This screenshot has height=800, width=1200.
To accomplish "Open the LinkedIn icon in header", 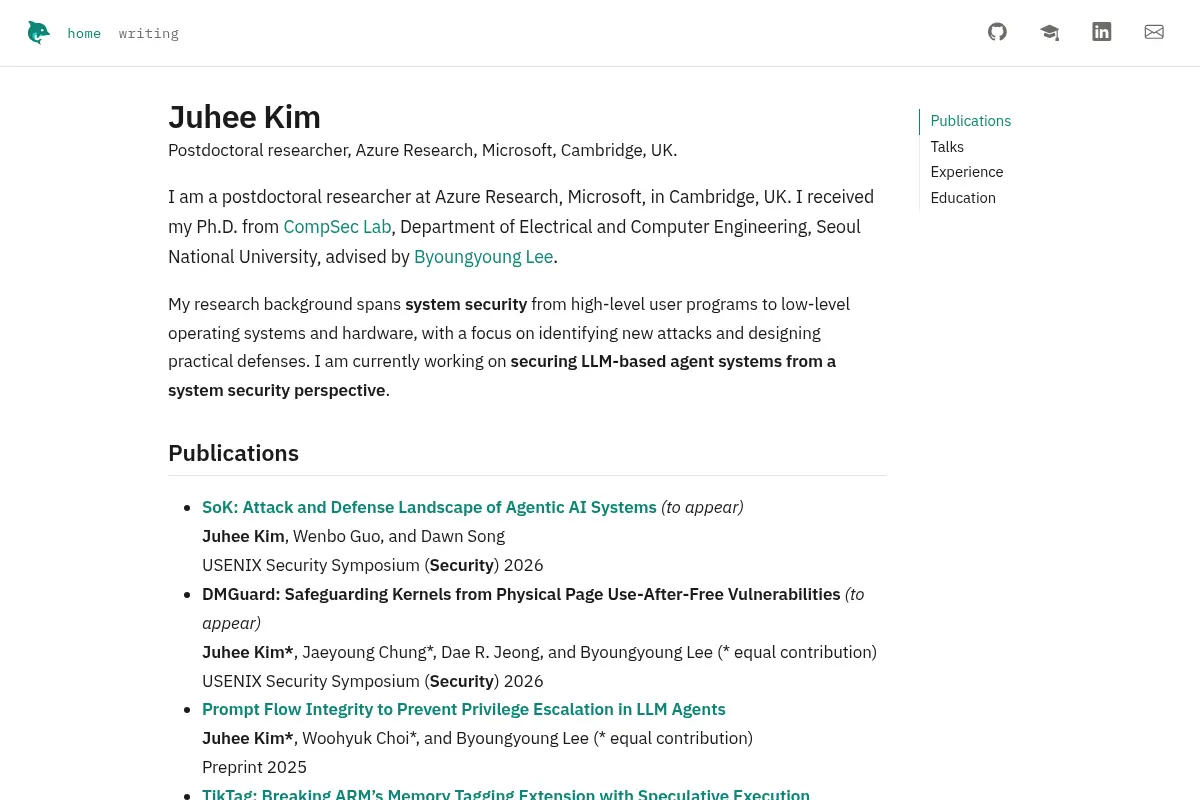I will [x=1101, y=32].
